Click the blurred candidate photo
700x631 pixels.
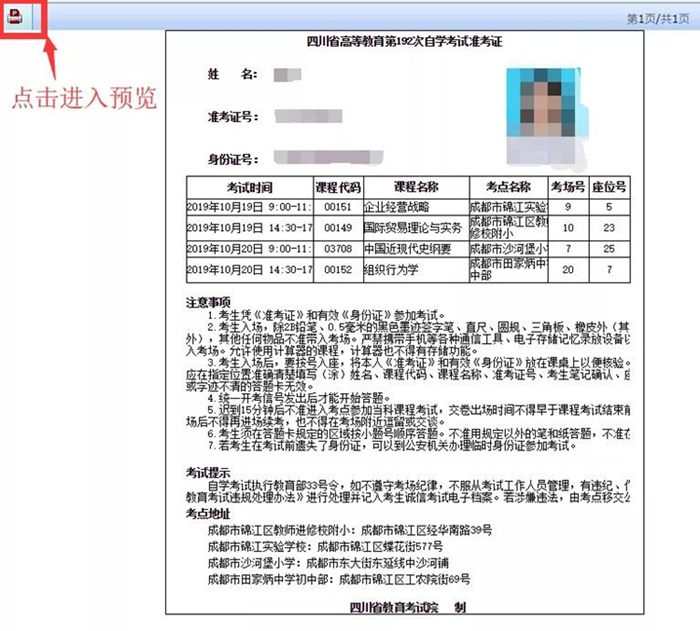(546, 119)
